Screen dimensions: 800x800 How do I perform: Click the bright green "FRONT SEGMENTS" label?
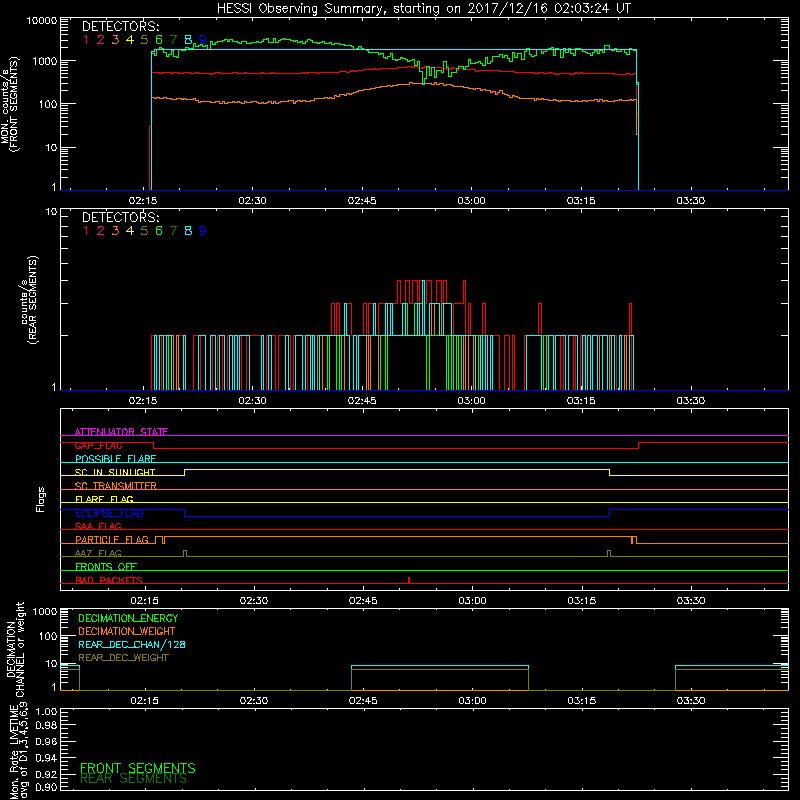(x=138, y=768)
